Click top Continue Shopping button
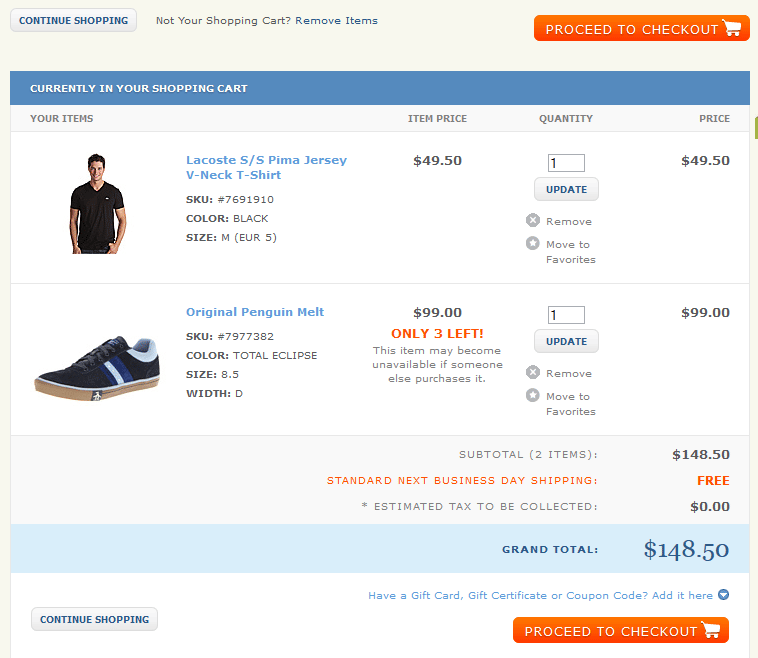 point(73,20)
